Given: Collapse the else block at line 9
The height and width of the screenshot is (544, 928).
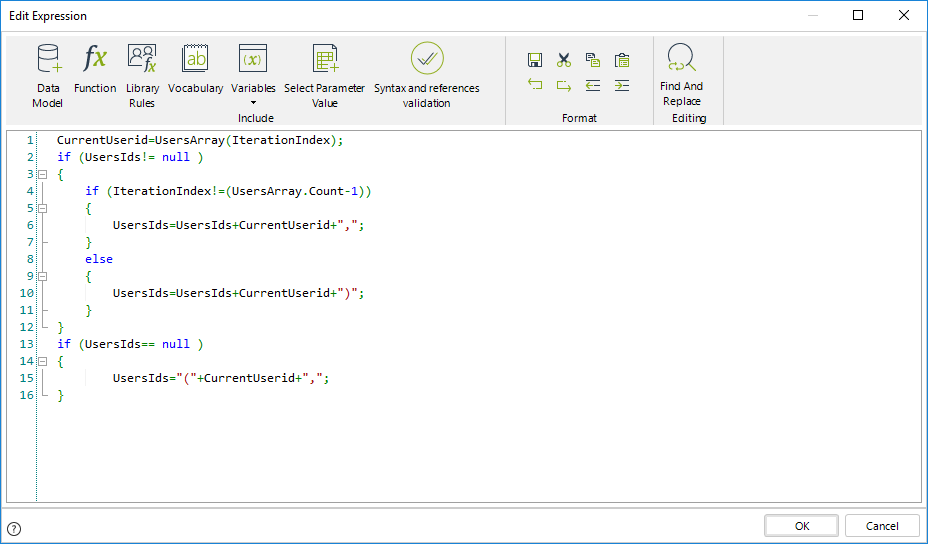Looking at the screenshot, I should [43, 276].
